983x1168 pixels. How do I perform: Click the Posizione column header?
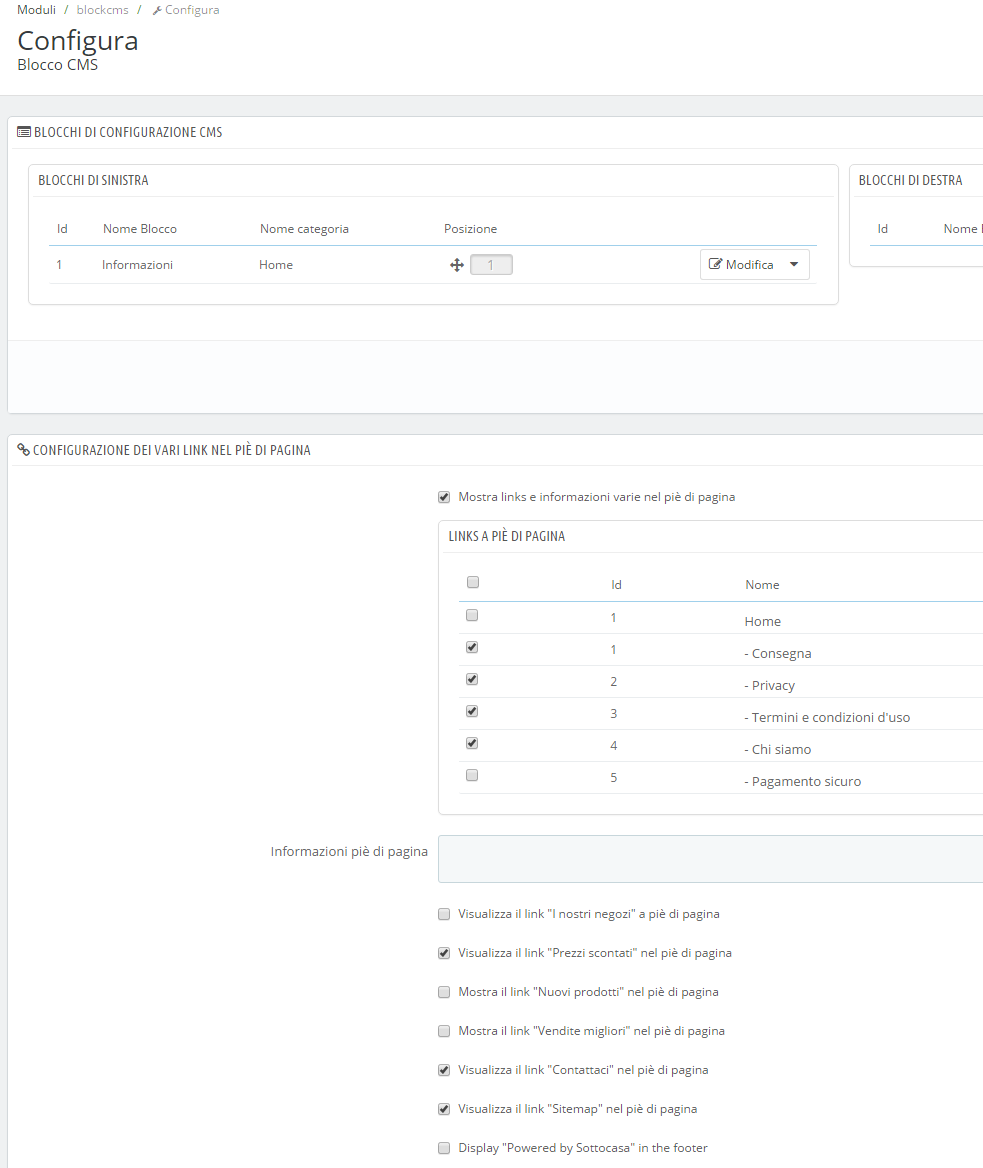(471, 229)
